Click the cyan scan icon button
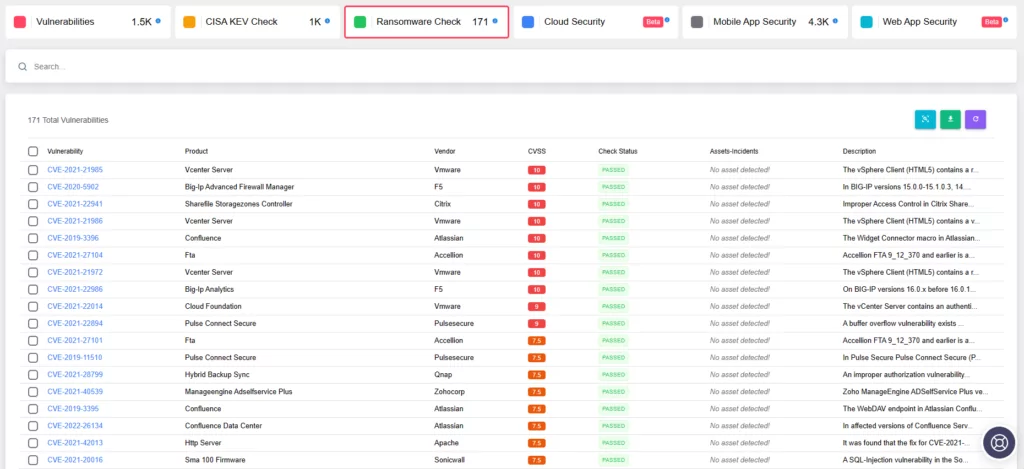Screen dimensions: 1024x469 [x=925, y=119]
